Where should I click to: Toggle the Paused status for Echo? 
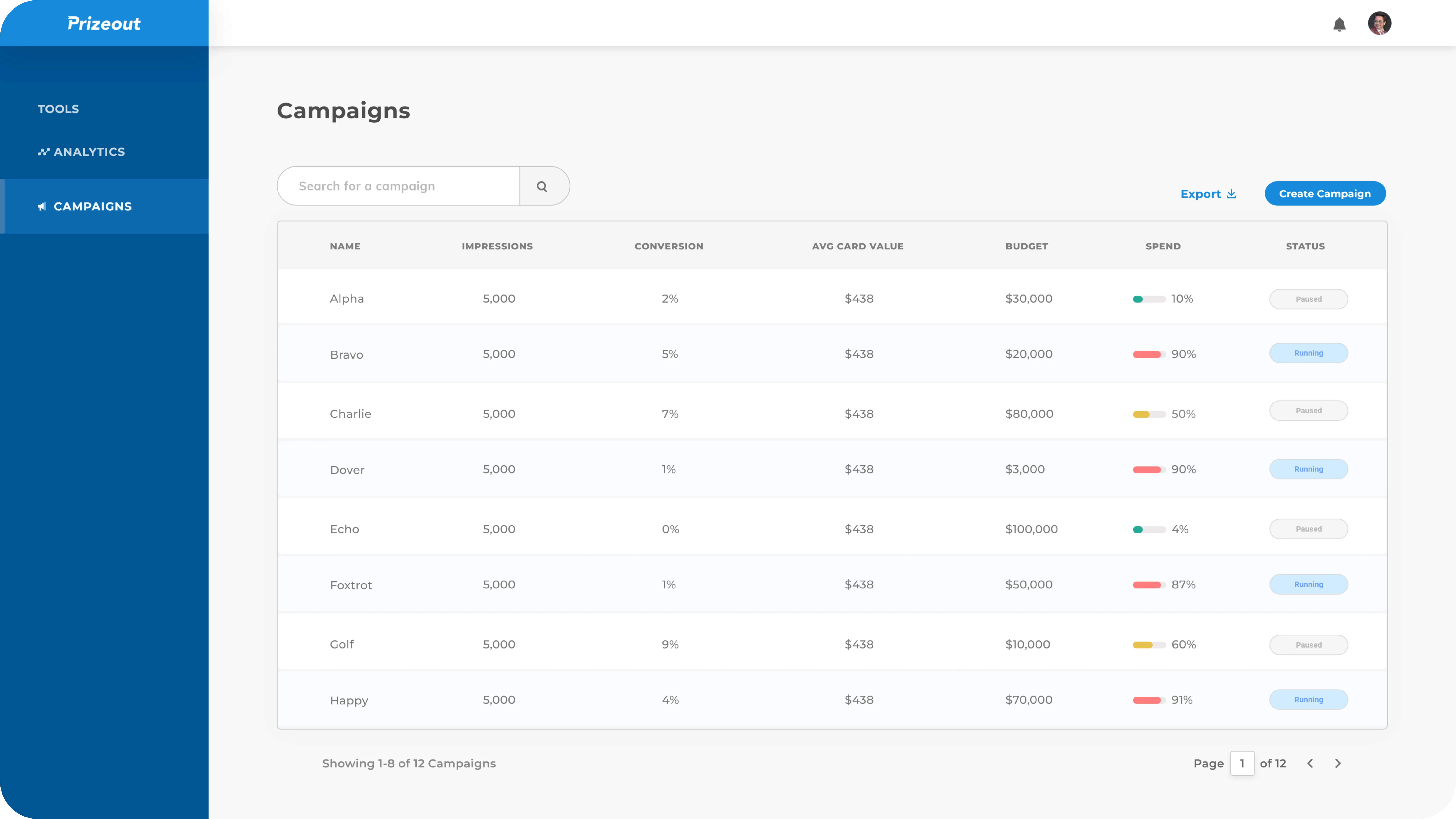tap(1309, 529)
